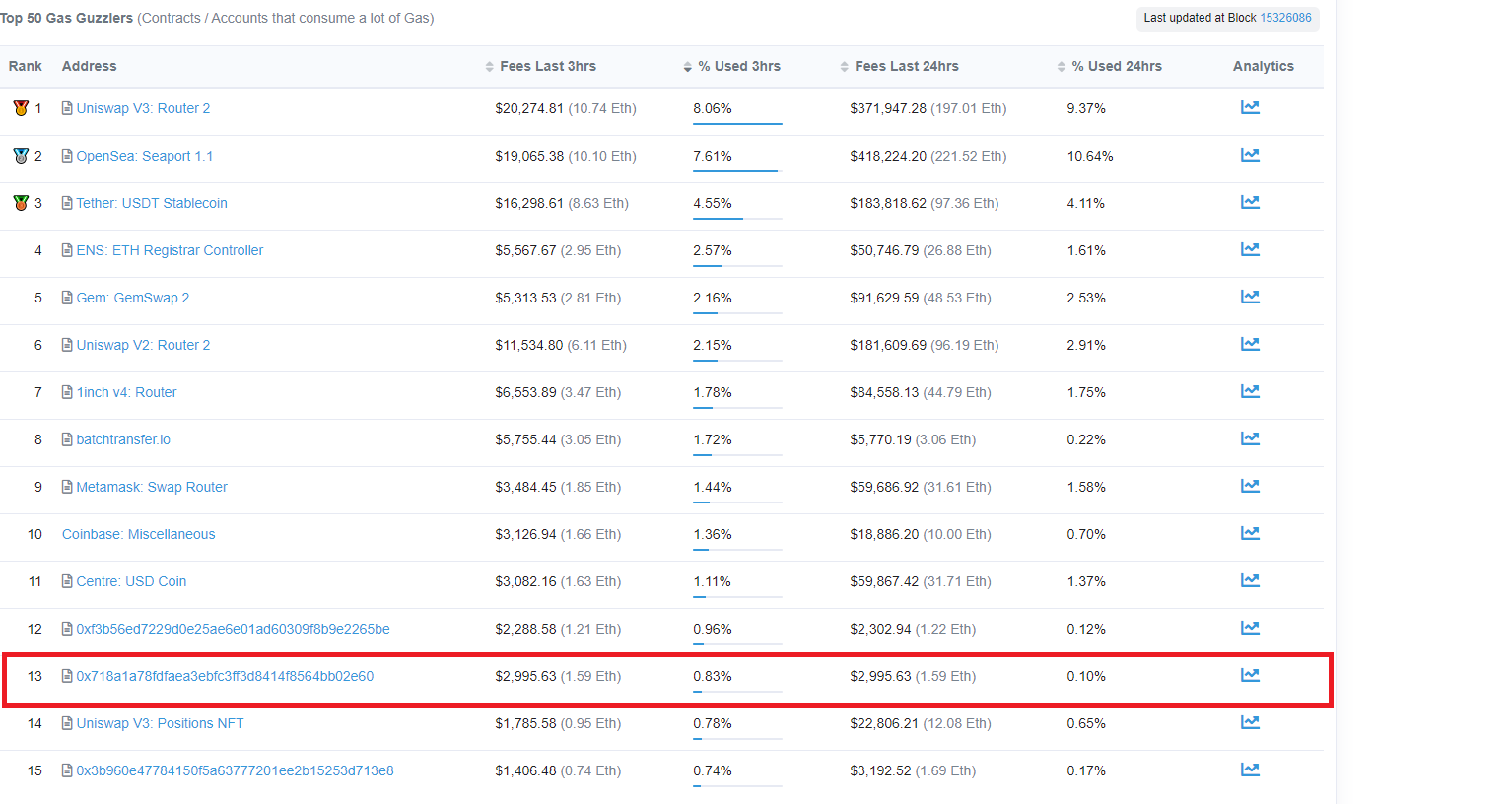Open analytics chart for 0xf3b56ed7 address row
1512x804 pixels.
pos(1250,628)
